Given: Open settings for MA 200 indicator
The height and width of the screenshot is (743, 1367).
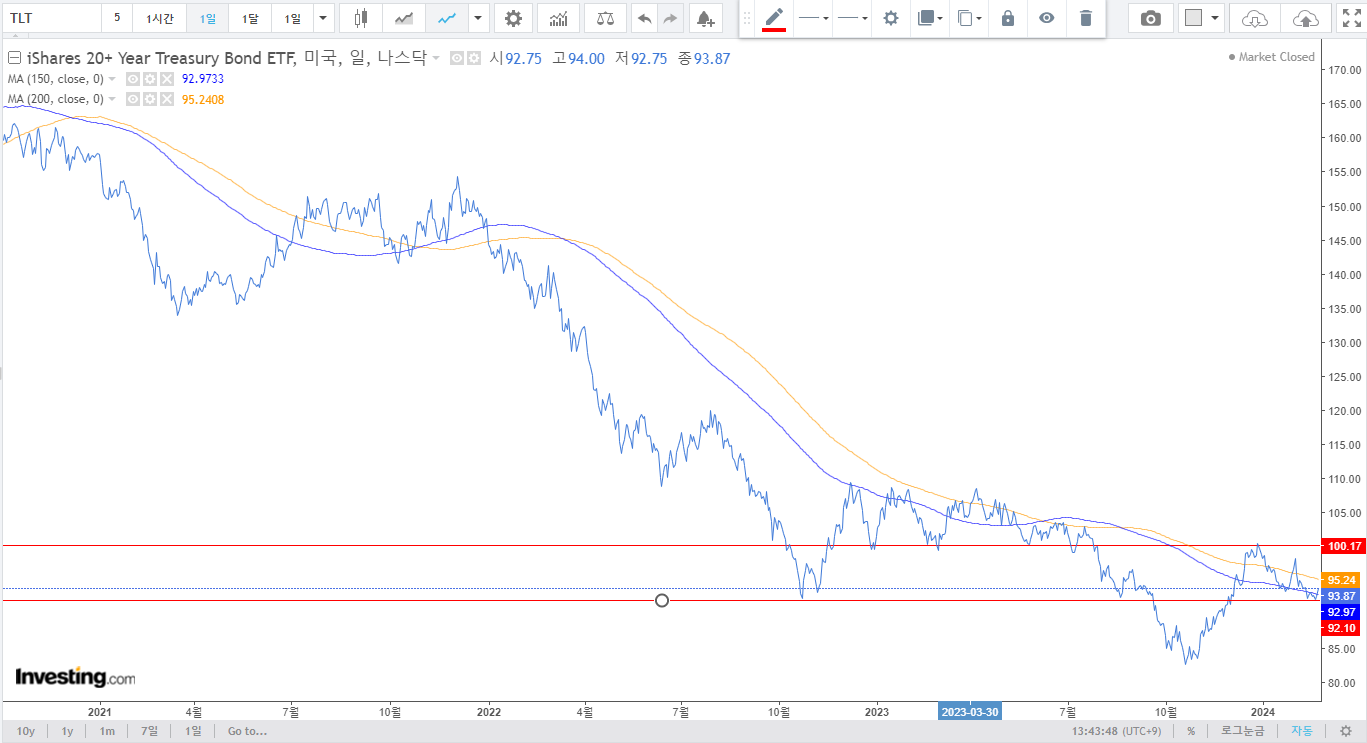Looking at the screenshot, I should (148, 99).
